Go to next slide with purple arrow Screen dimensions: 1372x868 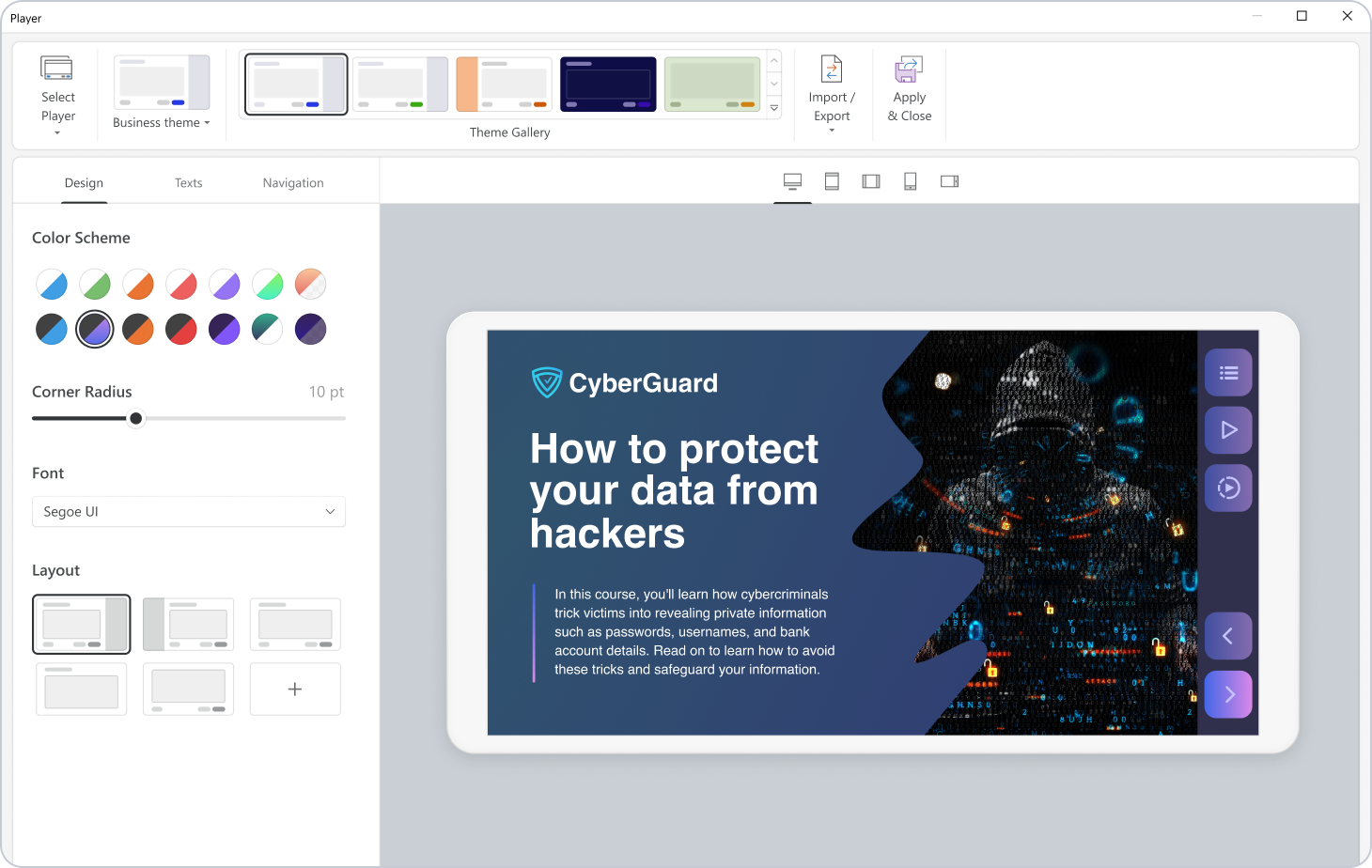(1228, 694)
